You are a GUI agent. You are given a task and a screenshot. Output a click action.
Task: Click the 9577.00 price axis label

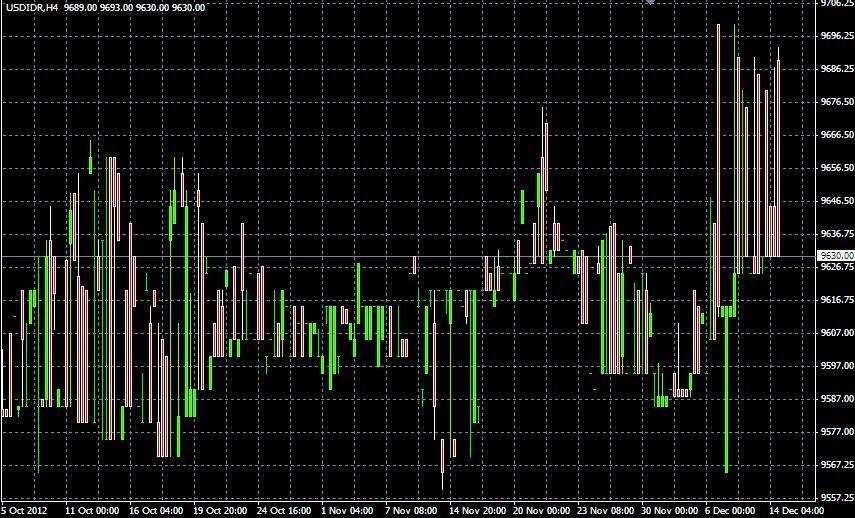point(837,431)
